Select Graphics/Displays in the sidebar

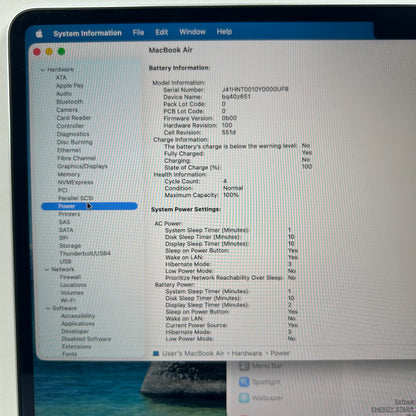[82, 166]
